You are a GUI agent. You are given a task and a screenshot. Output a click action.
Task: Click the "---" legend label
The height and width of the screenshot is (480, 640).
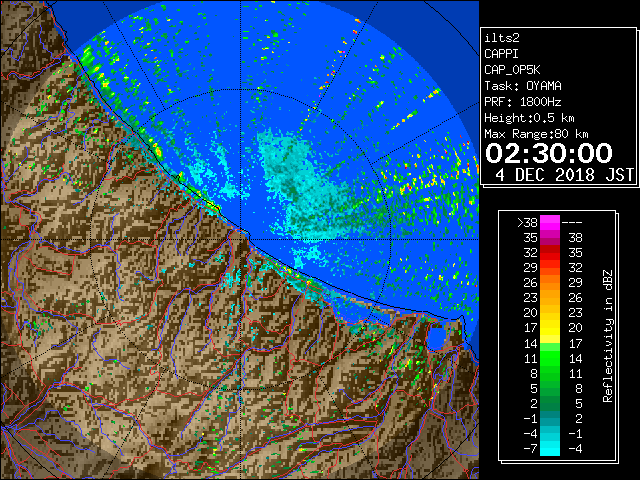[572, 223]
